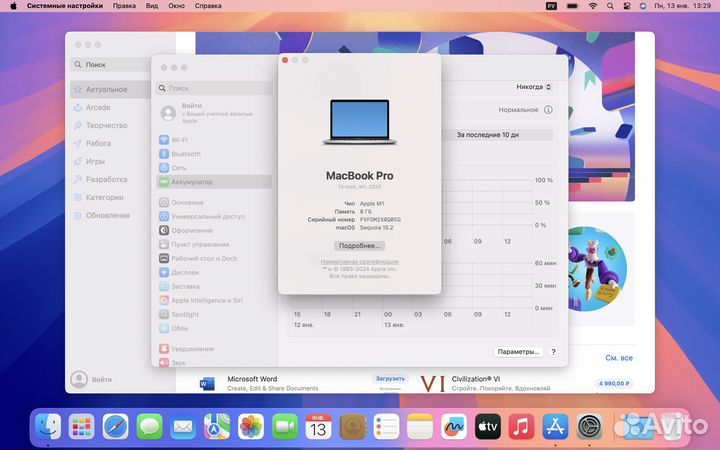Switch input source РУ in menu bar

pyautogui.click(x=551, y=6)
